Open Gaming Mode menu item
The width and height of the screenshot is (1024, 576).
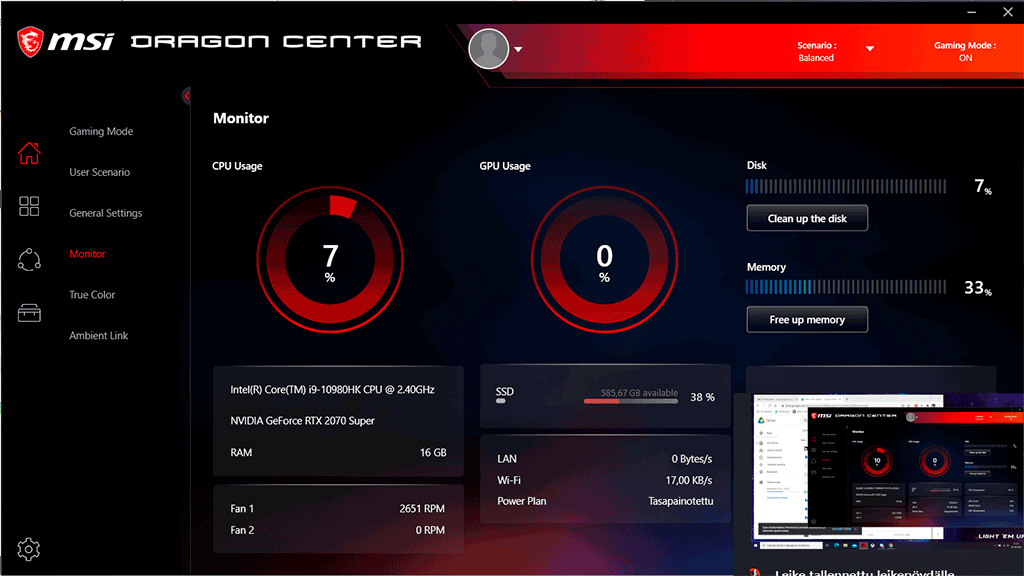pyautogui.click(x=101, y=131)
